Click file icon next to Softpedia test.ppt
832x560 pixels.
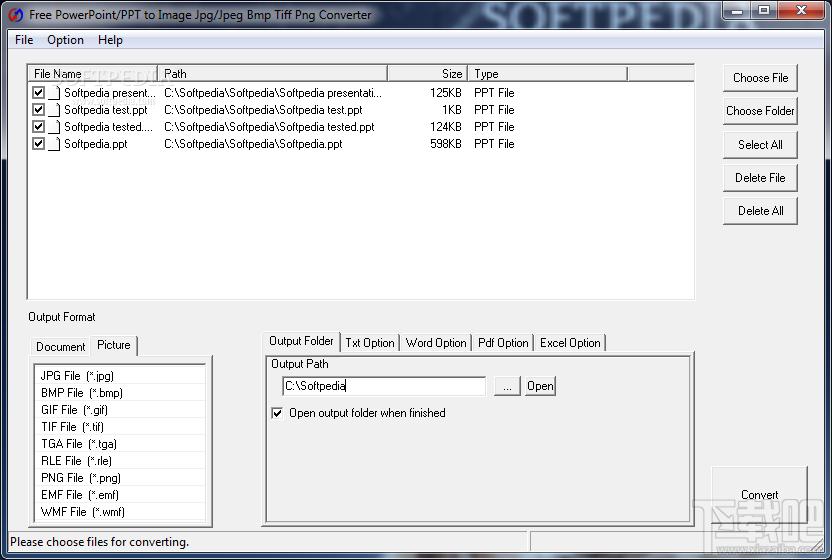pyautogui.click(x=54, y=110)
